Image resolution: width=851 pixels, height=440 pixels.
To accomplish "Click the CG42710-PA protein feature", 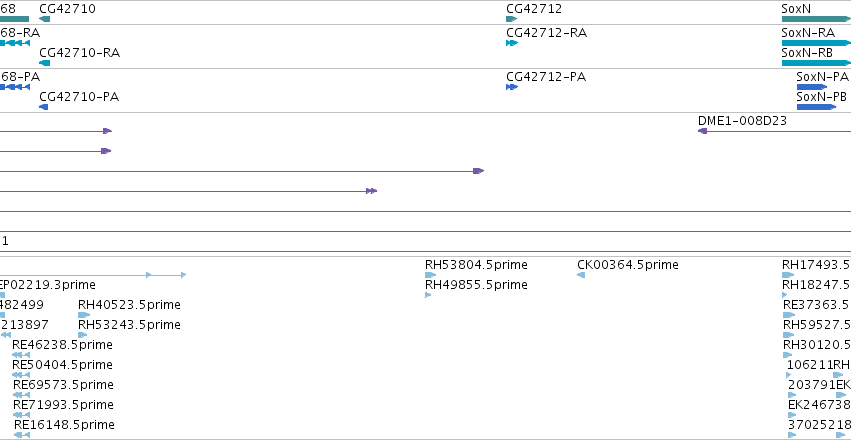I will [43, 107].
